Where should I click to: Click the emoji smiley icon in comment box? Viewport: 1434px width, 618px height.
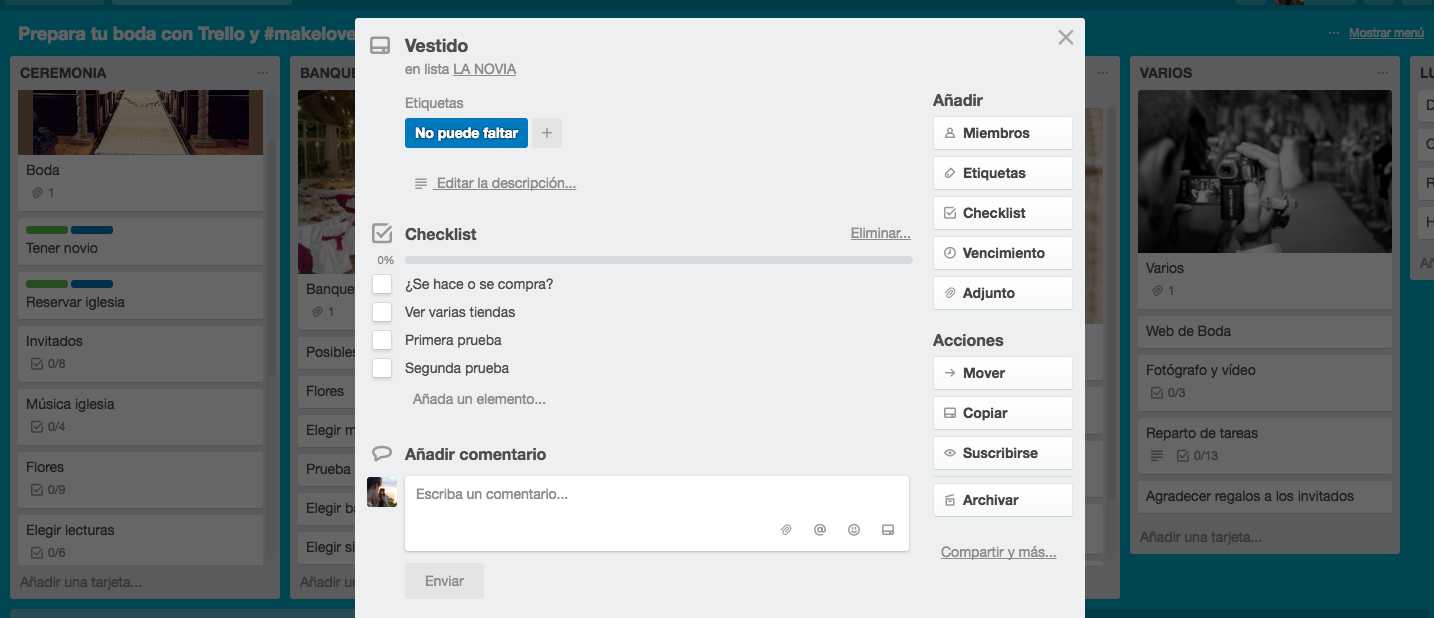[854, 530]
